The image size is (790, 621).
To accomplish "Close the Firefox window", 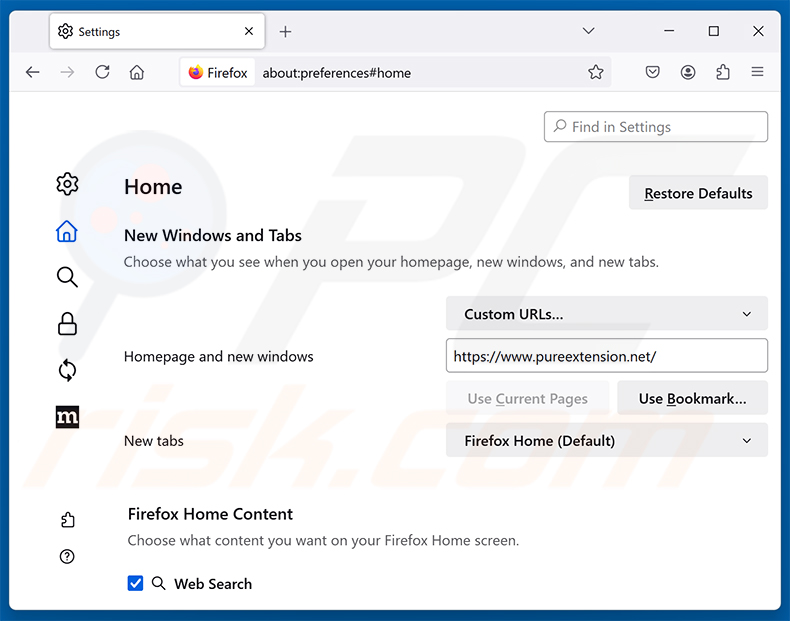I will pos(758,31).
